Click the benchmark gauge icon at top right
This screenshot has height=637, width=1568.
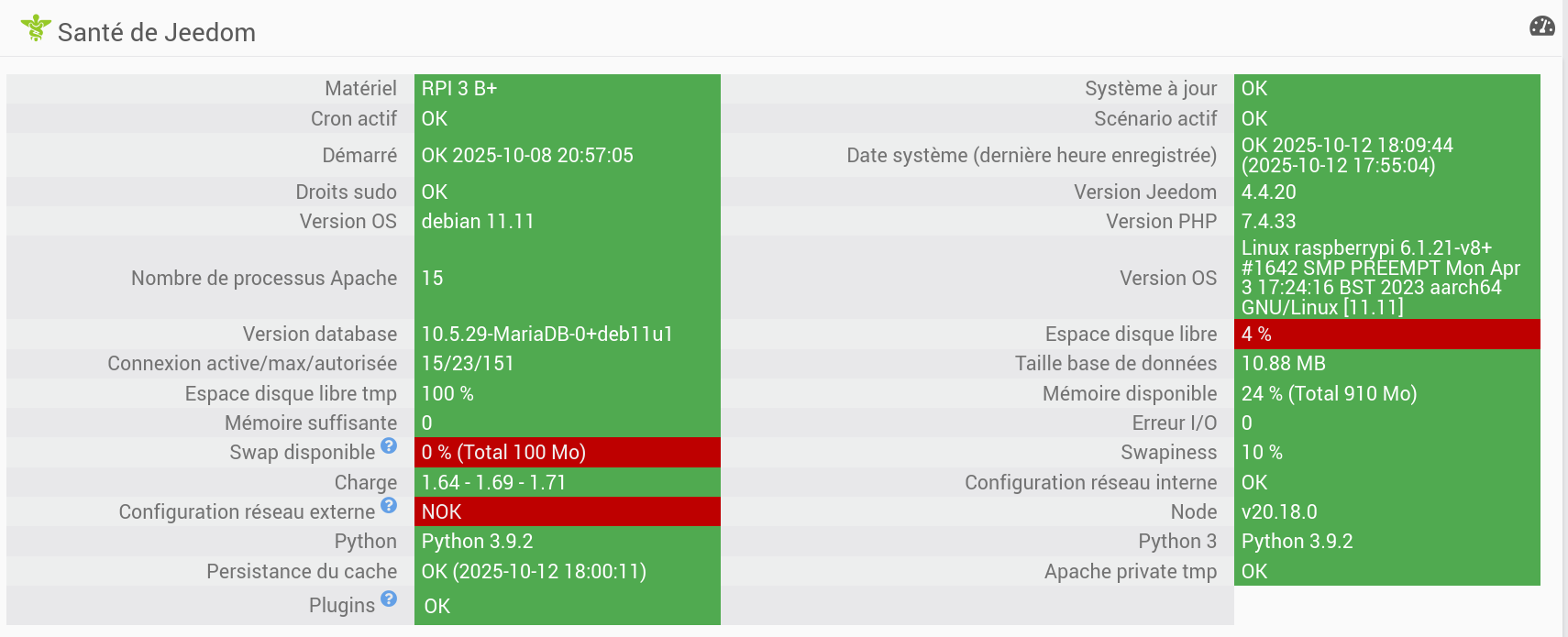(1541, 26)
